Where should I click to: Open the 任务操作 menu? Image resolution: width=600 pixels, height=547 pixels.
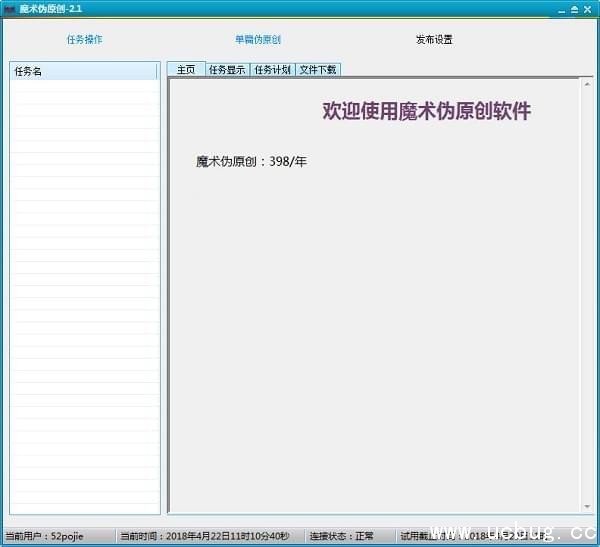click(x=84, y=40)
